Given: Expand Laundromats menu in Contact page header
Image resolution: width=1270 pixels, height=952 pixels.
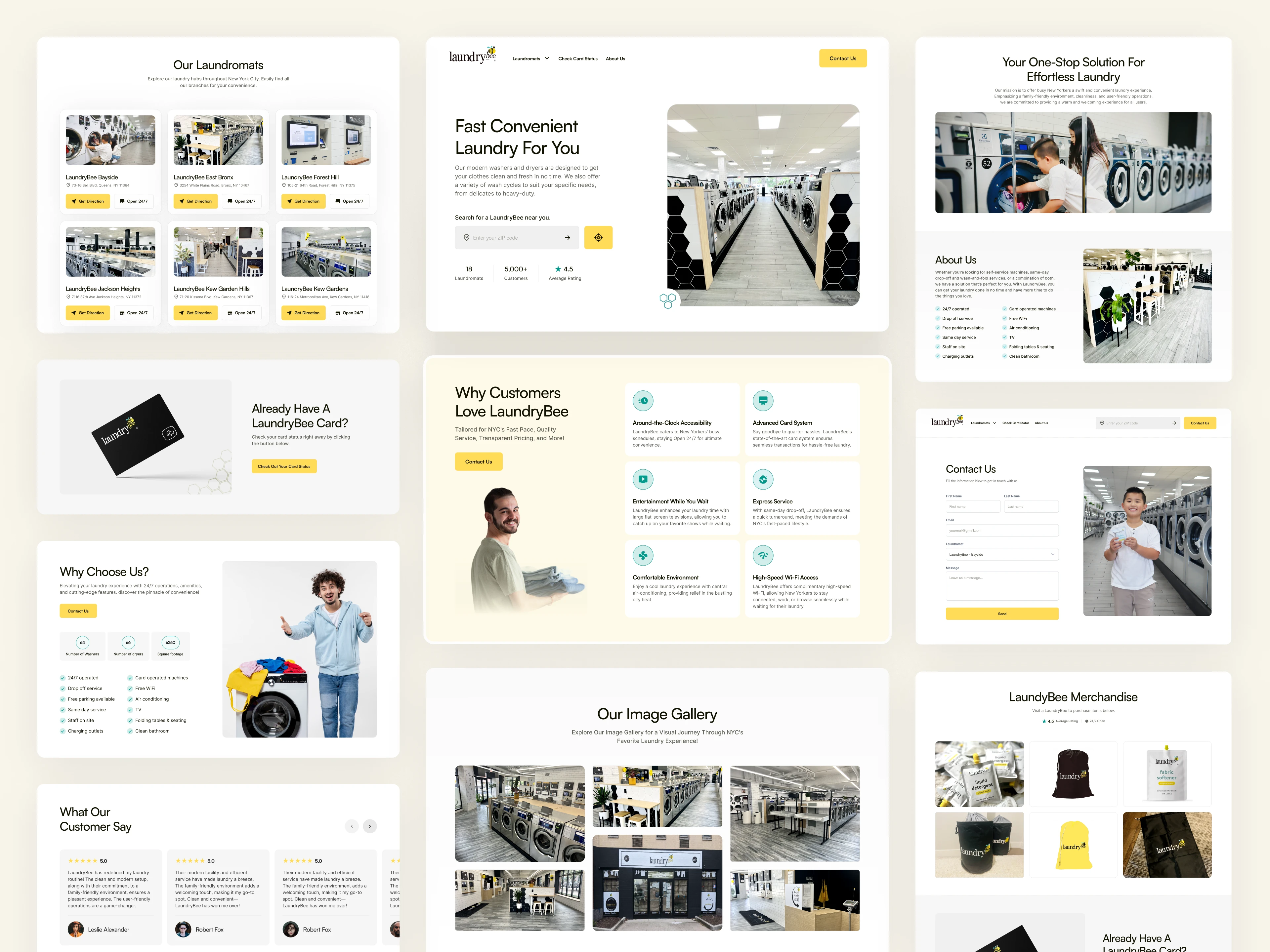Looking at the screenshot, I should coord(983,423).
